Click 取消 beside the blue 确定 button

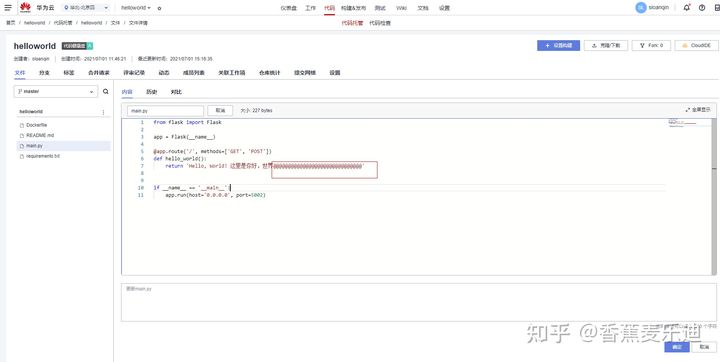coord(704,347)
